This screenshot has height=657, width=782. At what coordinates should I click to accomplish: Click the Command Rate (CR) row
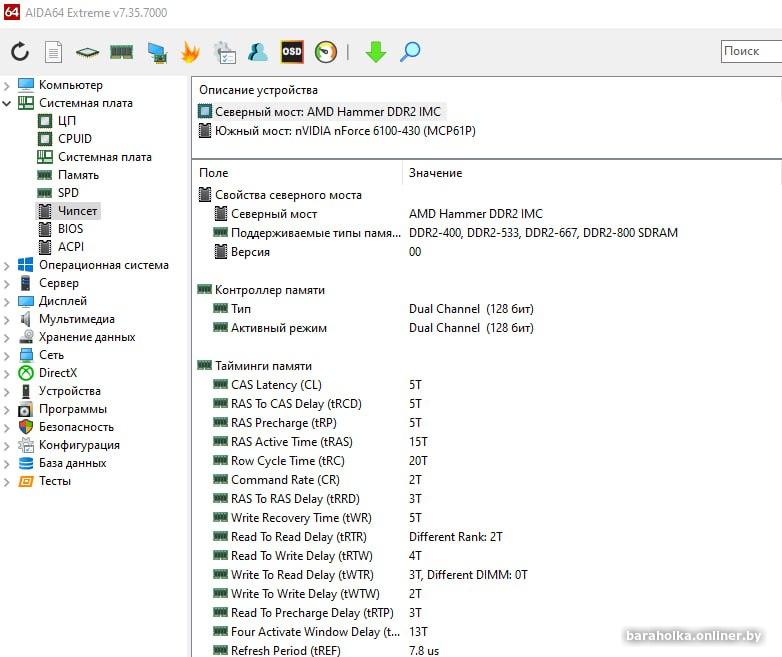285,479
